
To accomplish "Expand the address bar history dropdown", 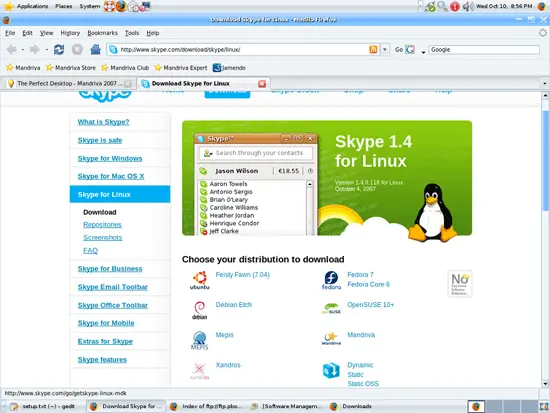I will coord(385,49).
